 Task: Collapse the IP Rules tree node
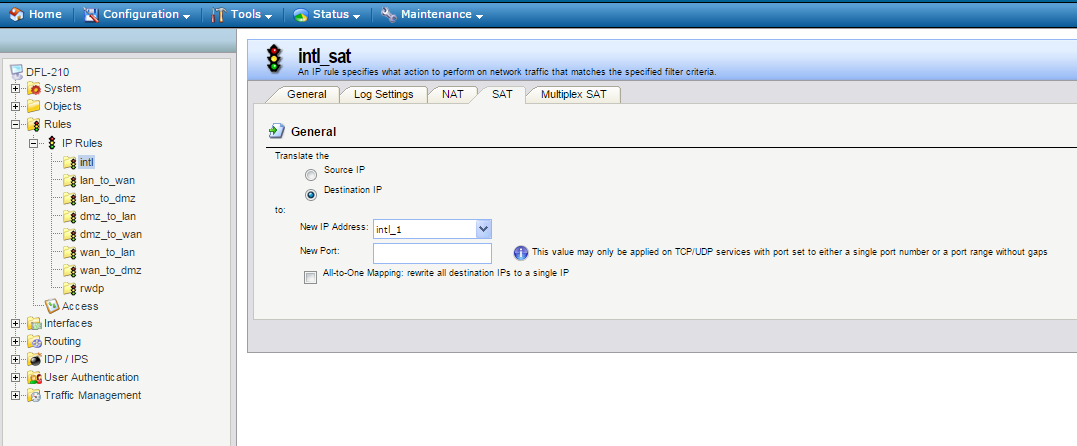pos(34,143)
